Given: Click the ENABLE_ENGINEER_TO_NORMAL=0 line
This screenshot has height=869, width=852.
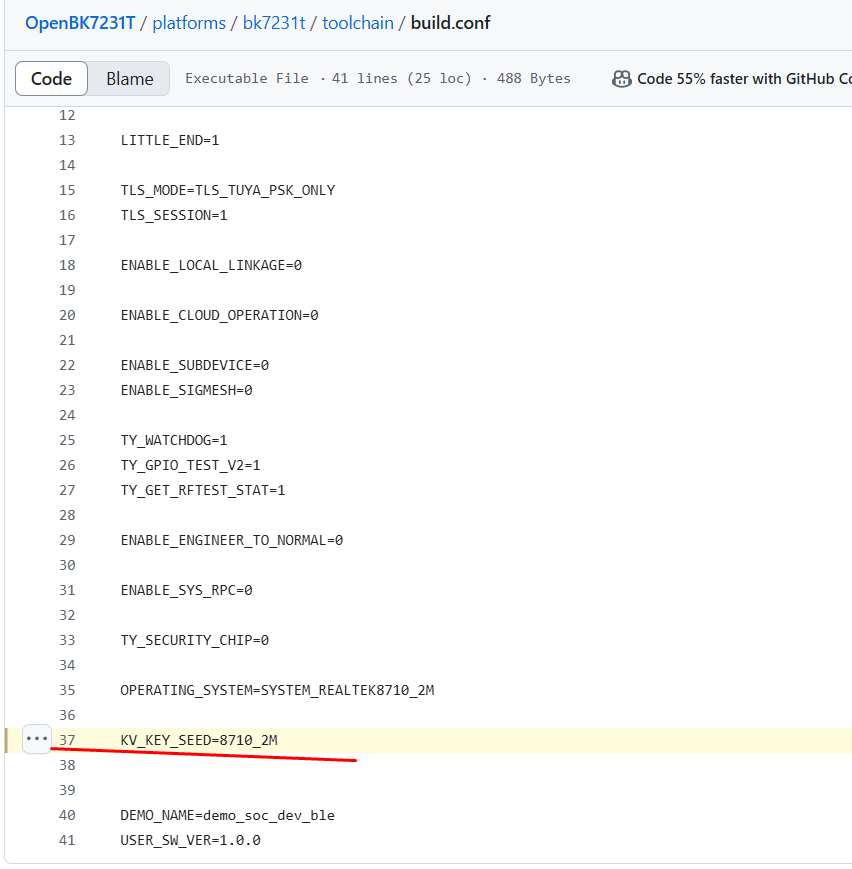Looking at the screenshot, I should (x=232, y=540).
